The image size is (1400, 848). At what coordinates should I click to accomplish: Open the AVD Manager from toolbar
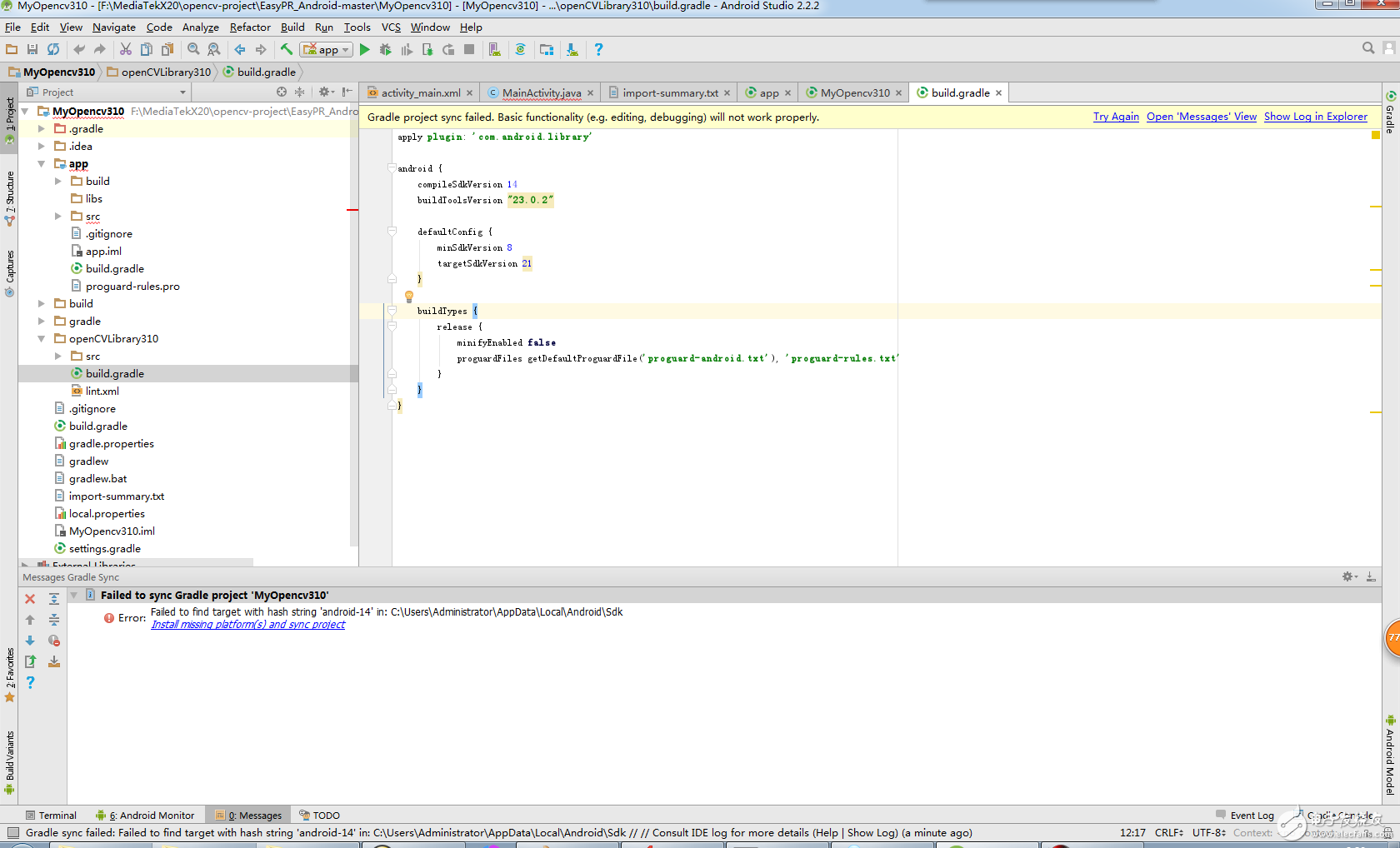click(x=495, y=50)
